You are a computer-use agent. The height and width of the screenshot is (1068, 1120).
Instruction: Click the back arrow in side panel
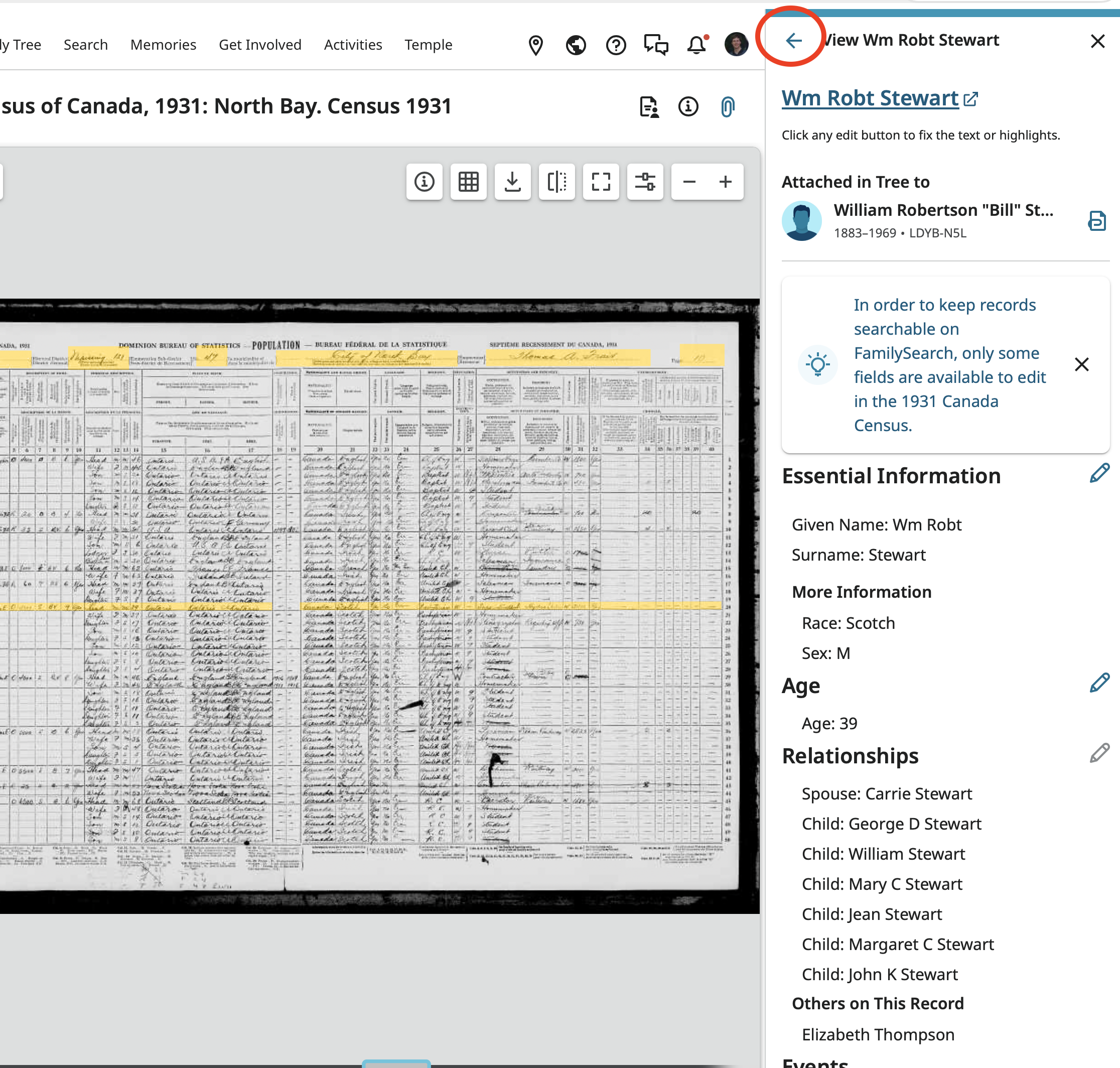click(x=793, y=41)
